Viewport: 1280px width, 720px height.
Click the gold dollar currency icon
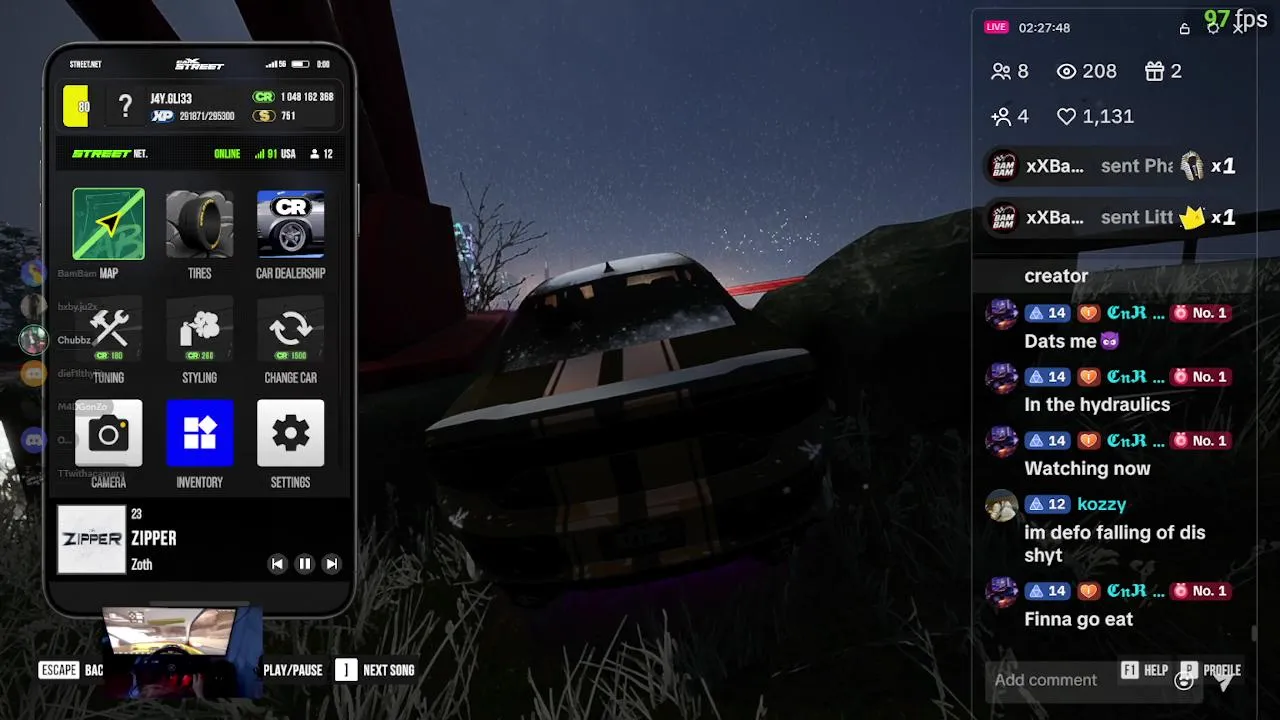263,116
